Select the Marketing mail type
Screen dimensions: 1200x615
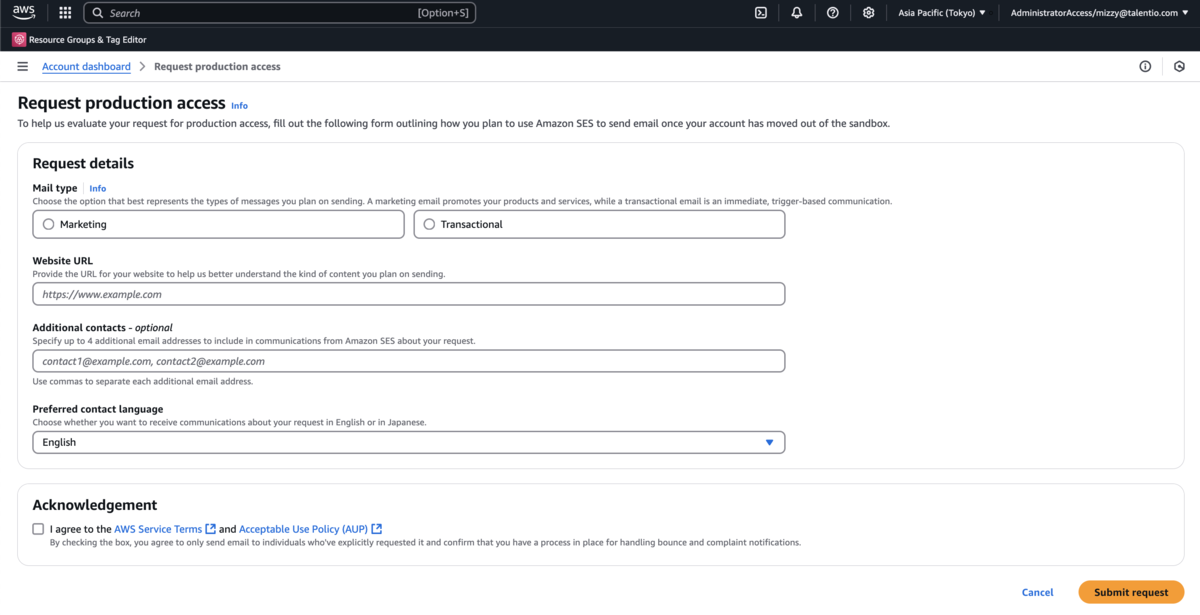(x=48, y=224)
